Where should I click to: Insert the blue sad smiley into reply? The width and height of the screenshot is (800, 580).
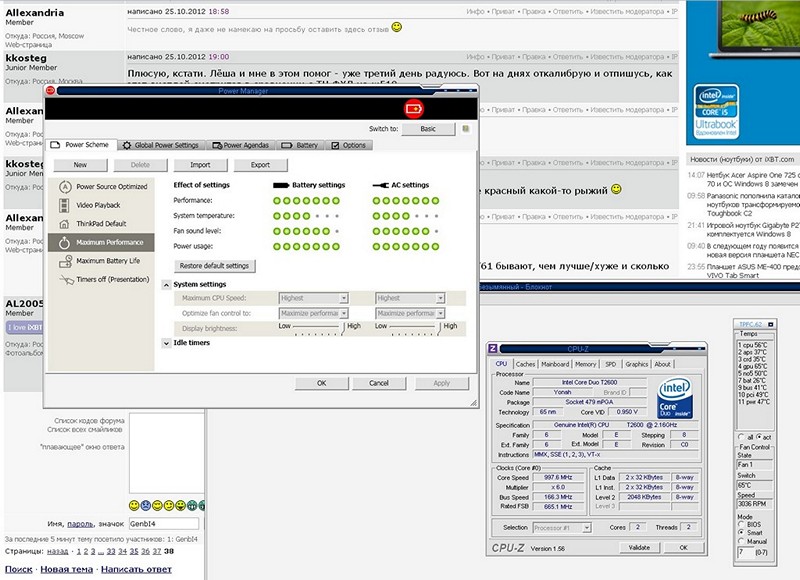[148, 506]
